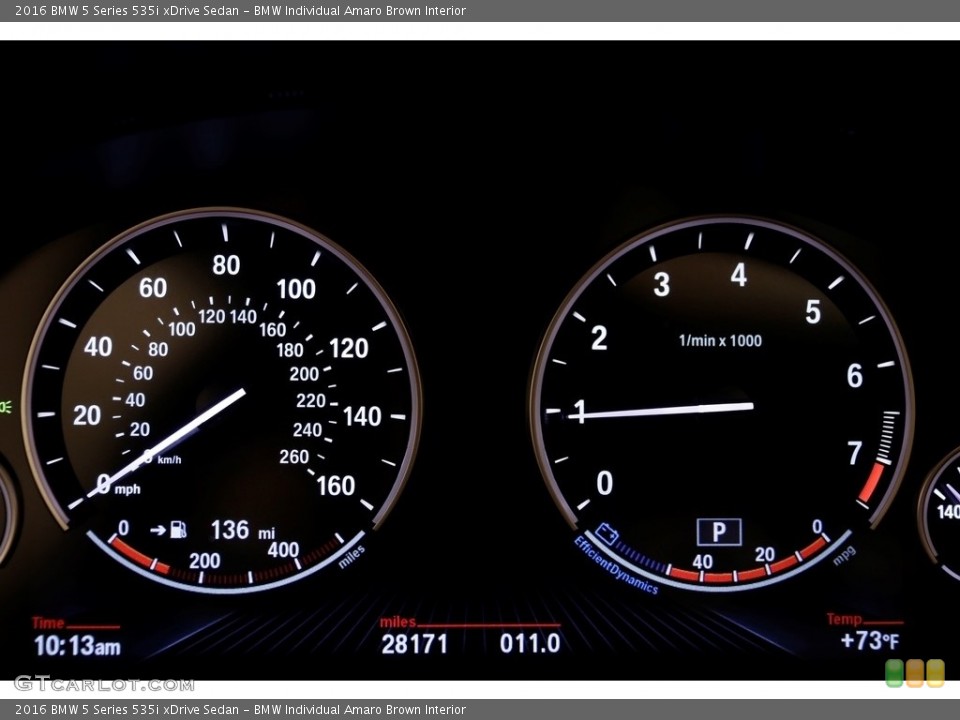960x720 pixels.
Task: Click the green indicator square bottom right
Action: pyautogui.click(x=894, y=673)
